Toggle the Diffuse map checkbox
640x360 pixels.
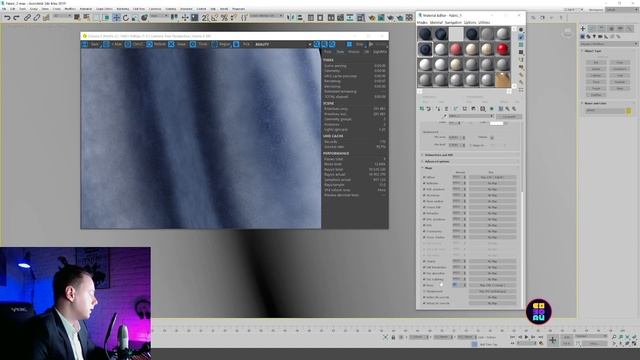[x=424, y=178]
